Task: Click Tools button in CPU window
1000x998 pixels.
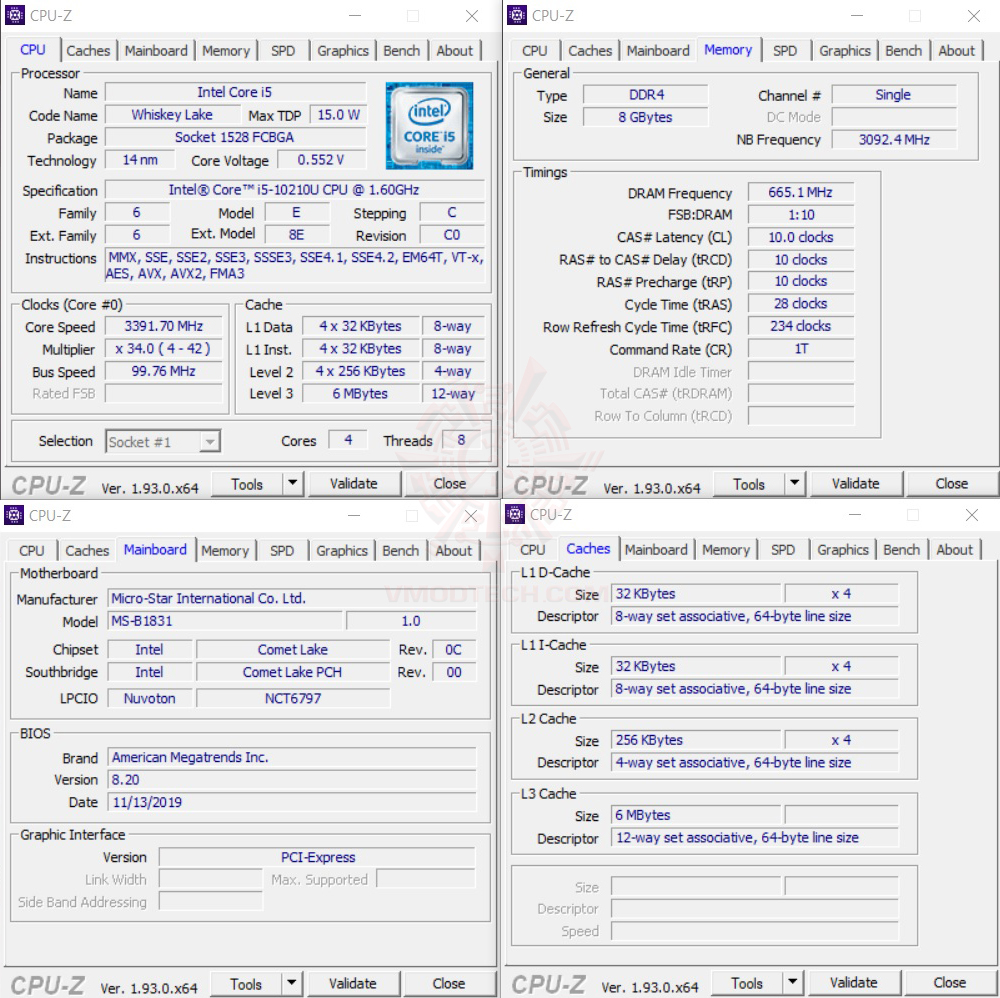Action: coord(247,484)
